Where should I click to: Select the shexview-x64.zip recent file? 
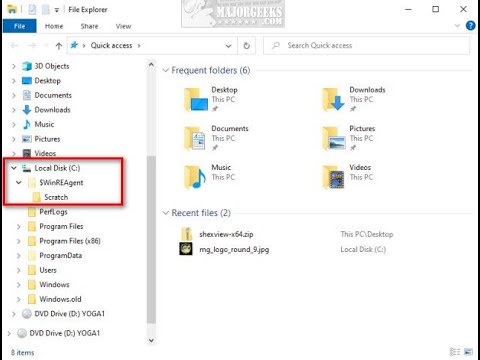[226, 234]
